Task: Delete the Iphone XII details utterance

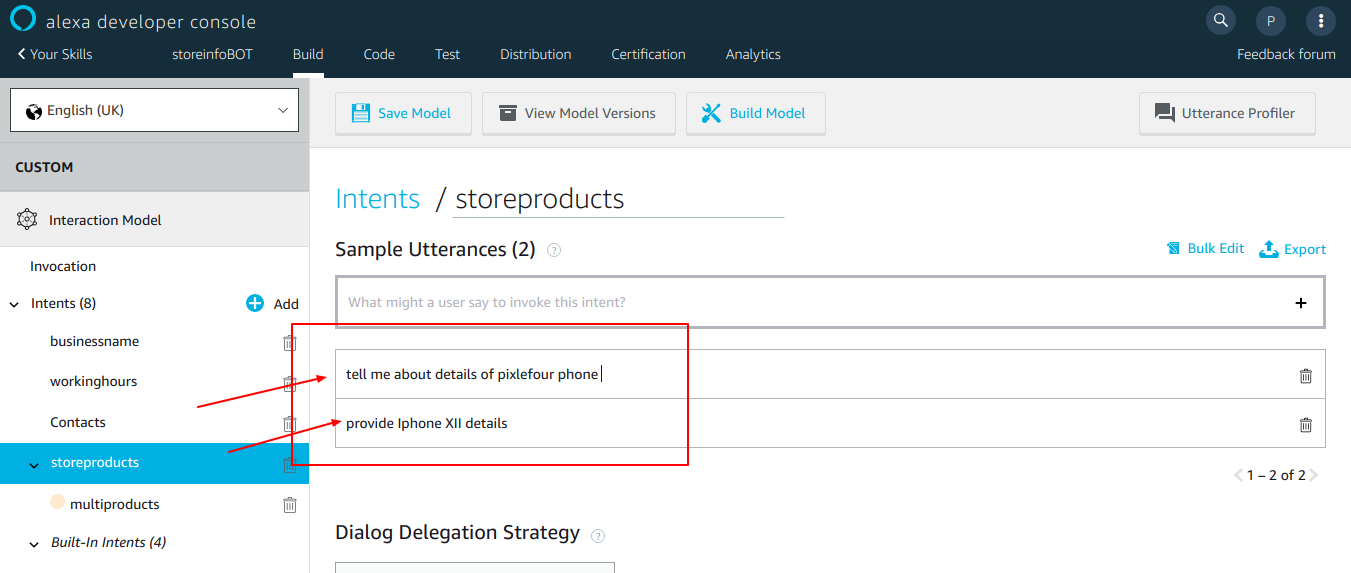Action: 1305,425
